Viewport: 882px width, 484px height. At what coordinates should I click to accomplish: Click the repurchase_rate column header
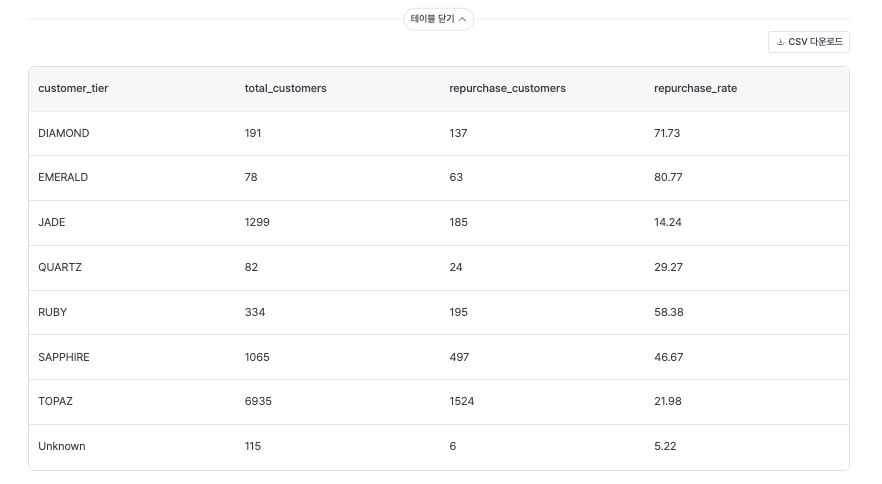click(695, 89)
